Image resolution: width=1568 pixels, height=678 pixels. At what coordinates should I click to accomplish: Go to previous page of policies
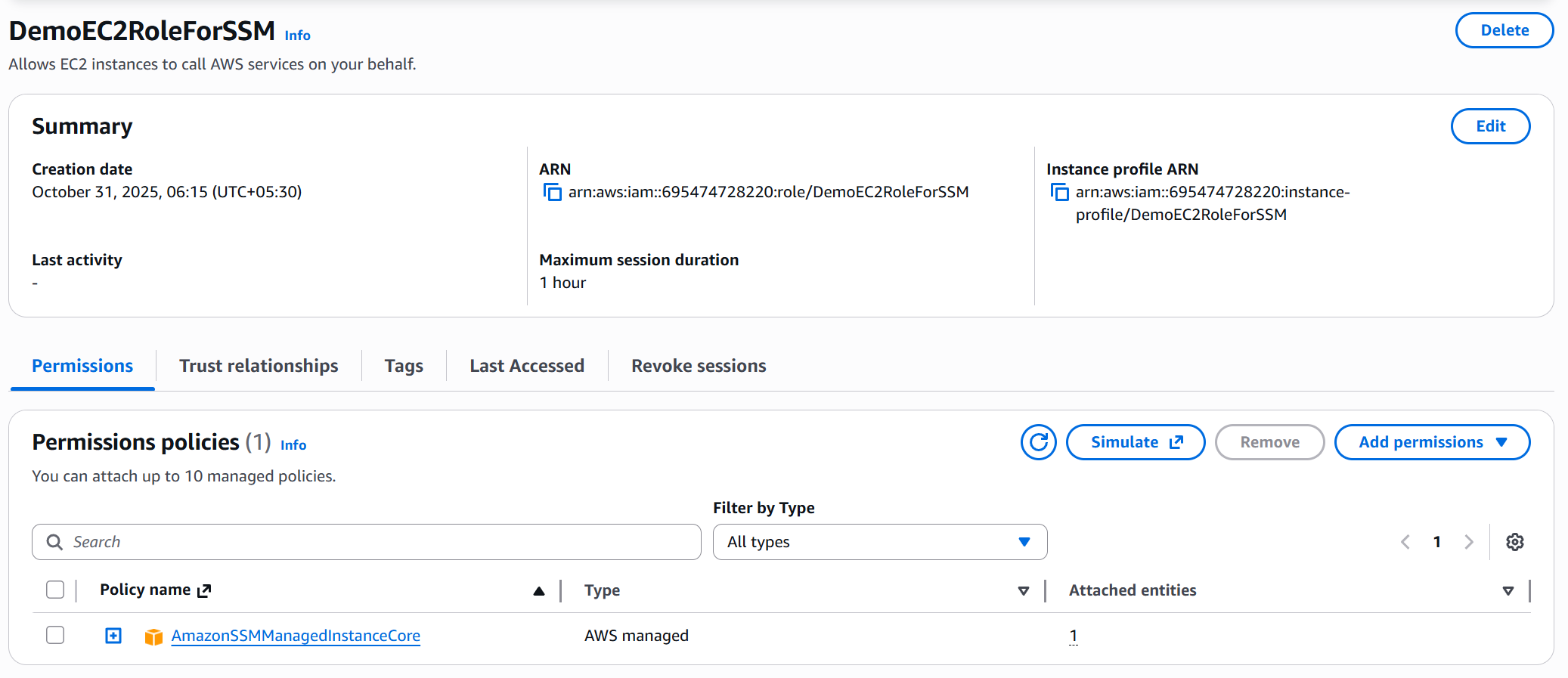click(1405, 542)
